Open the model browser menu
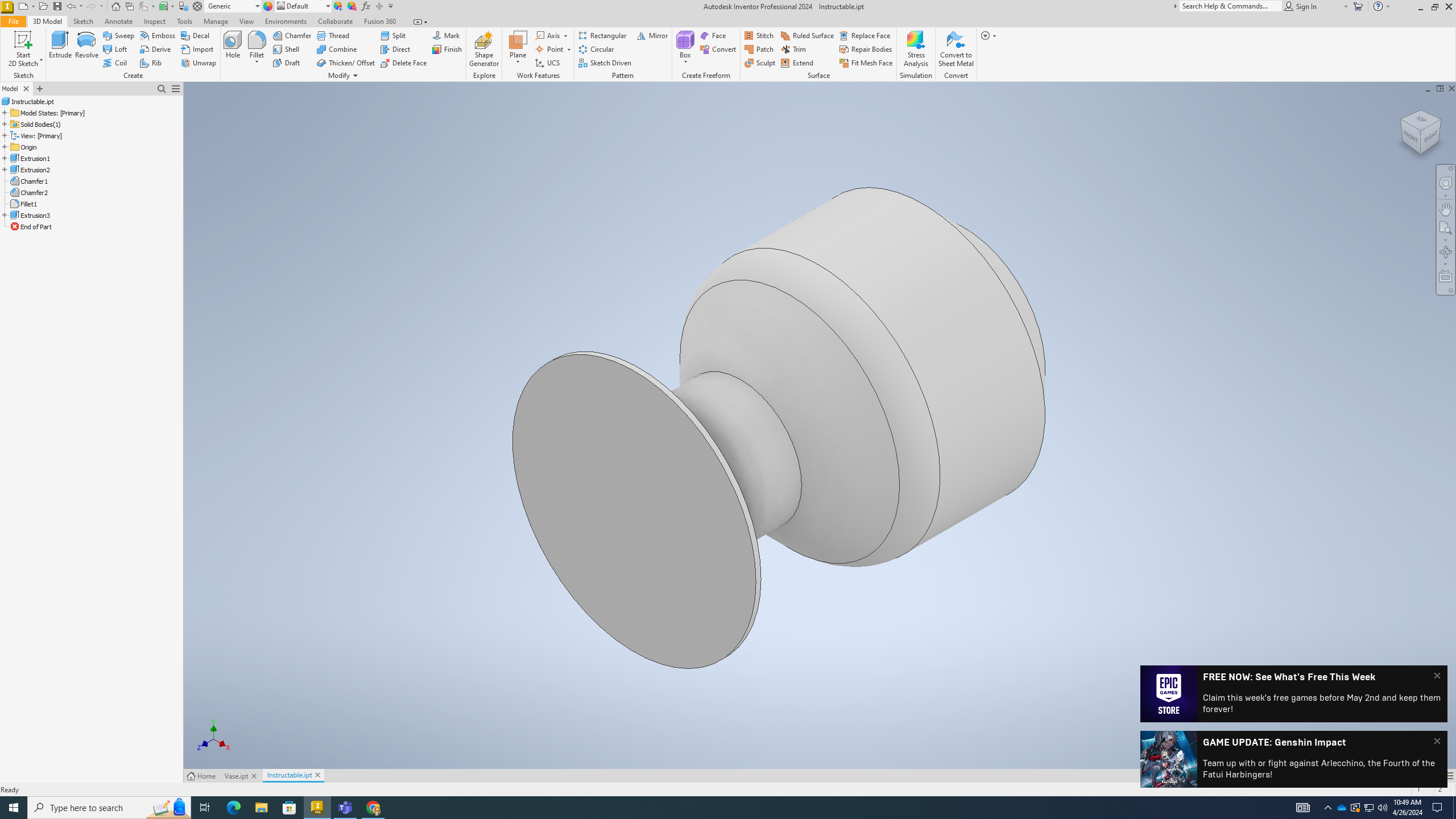Image resolution: width=1456 pixels, height=819 pixels. pyautogui.click(x=176, y=89)
